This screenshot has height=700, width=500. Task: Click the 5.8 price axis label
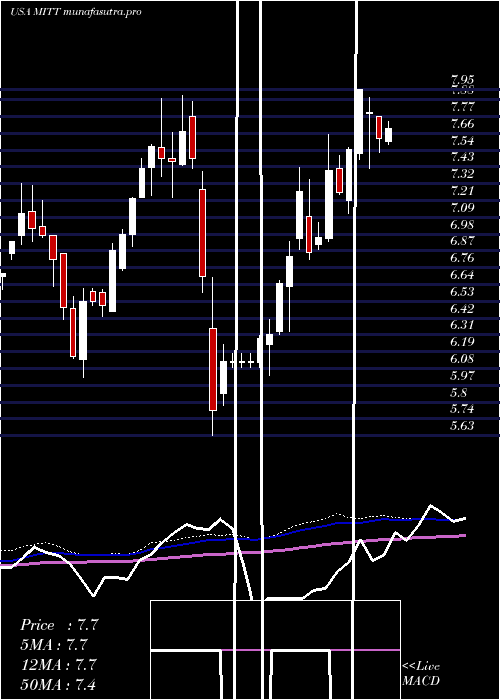click(459, 392)
